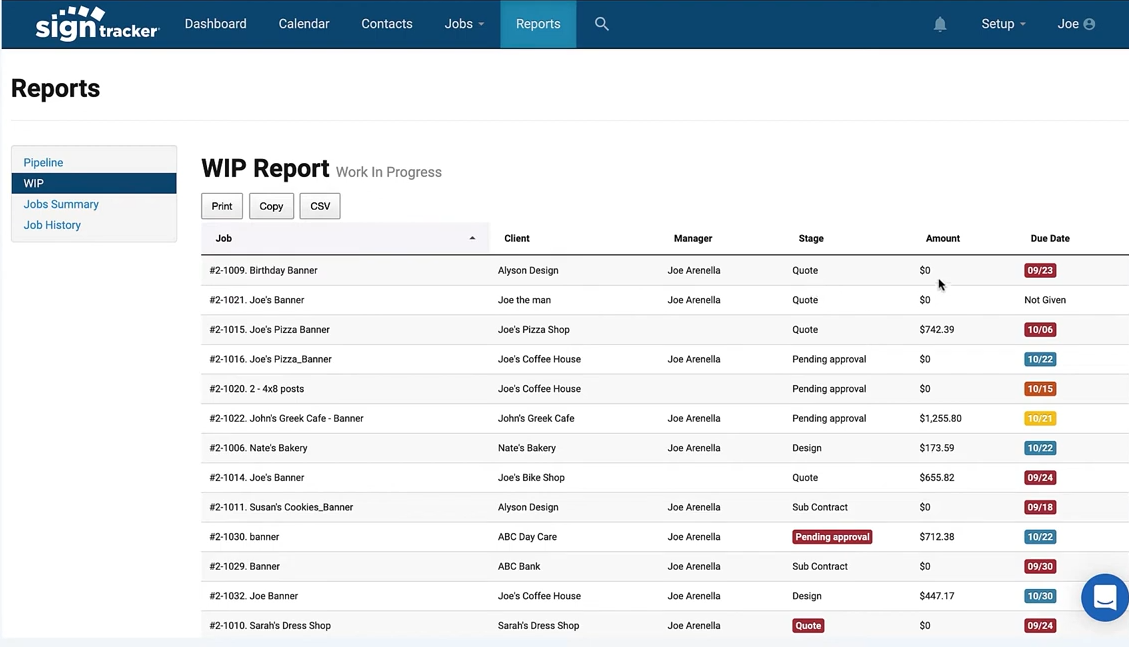Click client ABC Day Care
This screenshot has width=1129, height=647.
click(527, 537)
